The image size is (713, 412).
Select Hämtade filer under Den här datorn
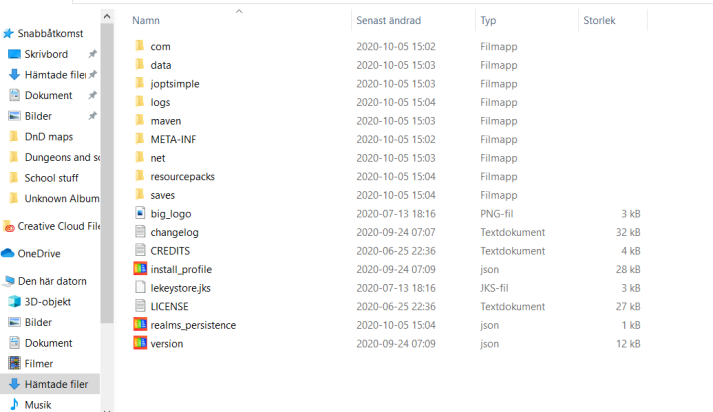[x=56, y=384]
